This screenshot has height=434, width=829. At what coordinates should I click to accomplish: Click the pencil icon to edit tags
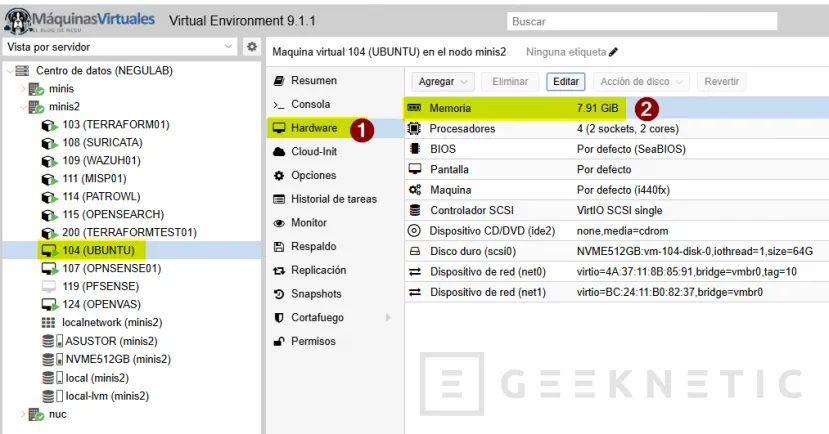613,52
